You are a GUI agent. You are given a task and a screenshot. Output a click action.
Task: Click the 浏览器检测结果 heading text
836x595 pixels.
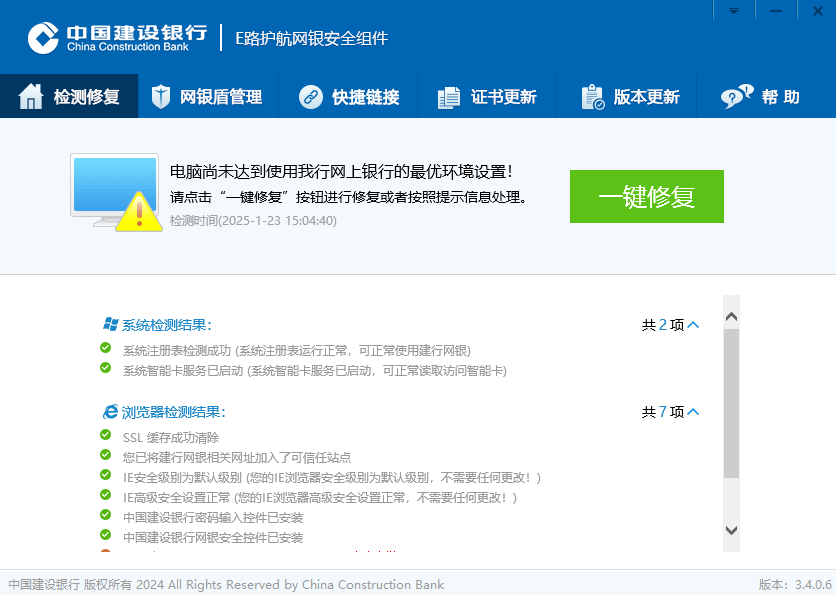click(174, 412)
